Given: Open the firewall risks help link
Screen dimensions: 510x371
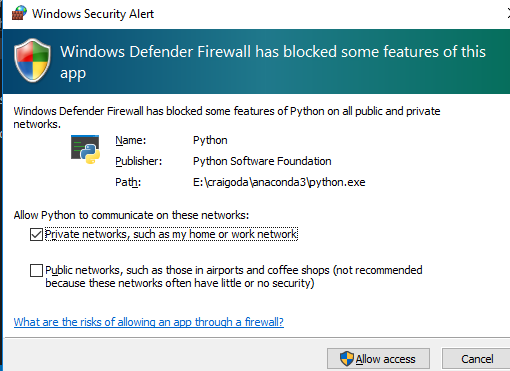Looking at the screenshot, I should pyautogui.click(x=149, y=322).
